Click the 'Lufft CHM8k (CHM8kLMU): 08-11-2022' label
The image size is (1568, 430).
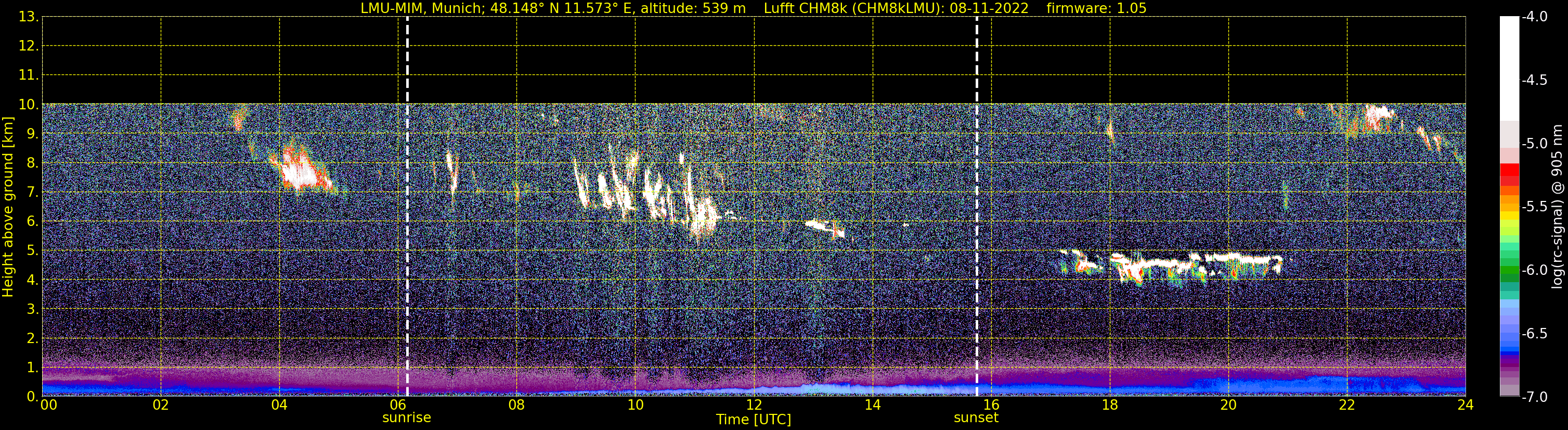[x=896, y=8]
